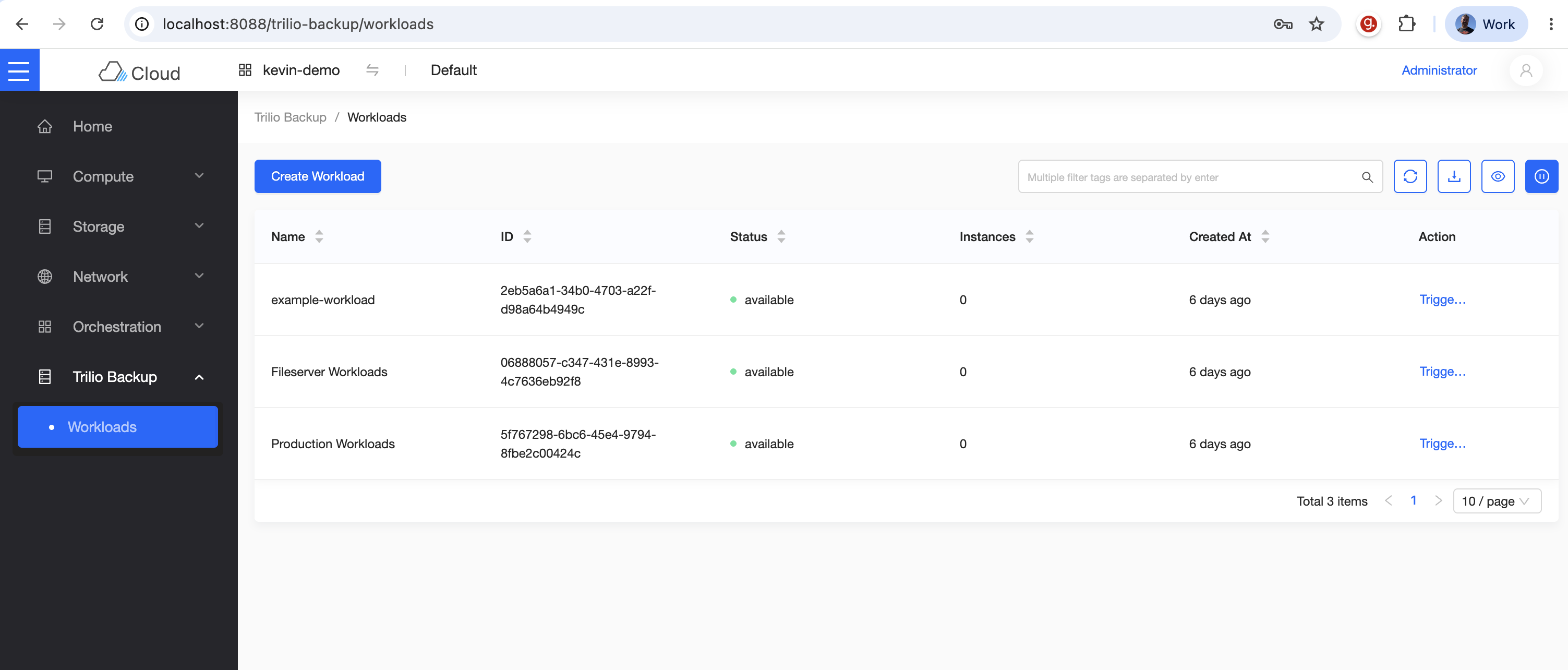
Task: Expand the Storage menu chevron
Action: coord(199,226)
